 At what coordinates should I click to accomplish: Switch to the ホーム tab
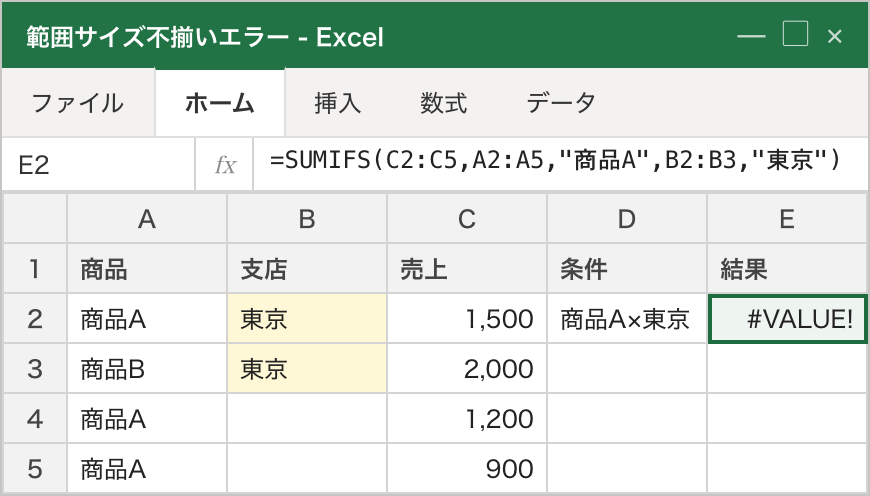click(220, 103)
